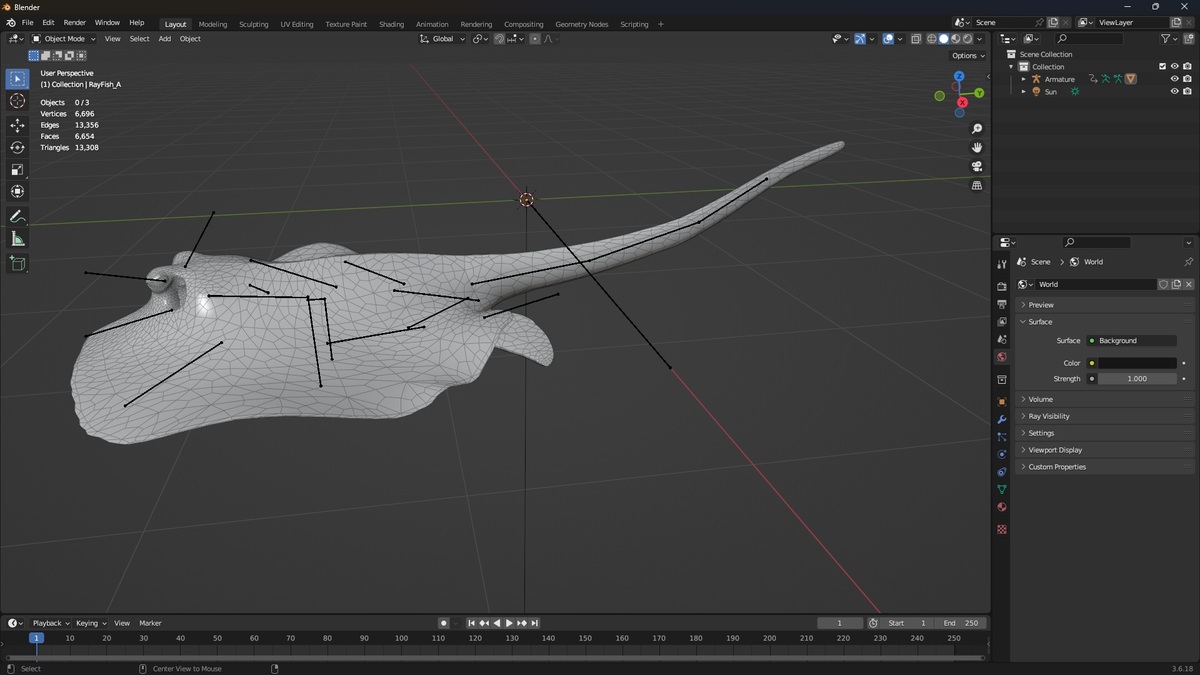Hide the Sun in viewport
The image size is (1200, 675).
(x=1174, y=91)
